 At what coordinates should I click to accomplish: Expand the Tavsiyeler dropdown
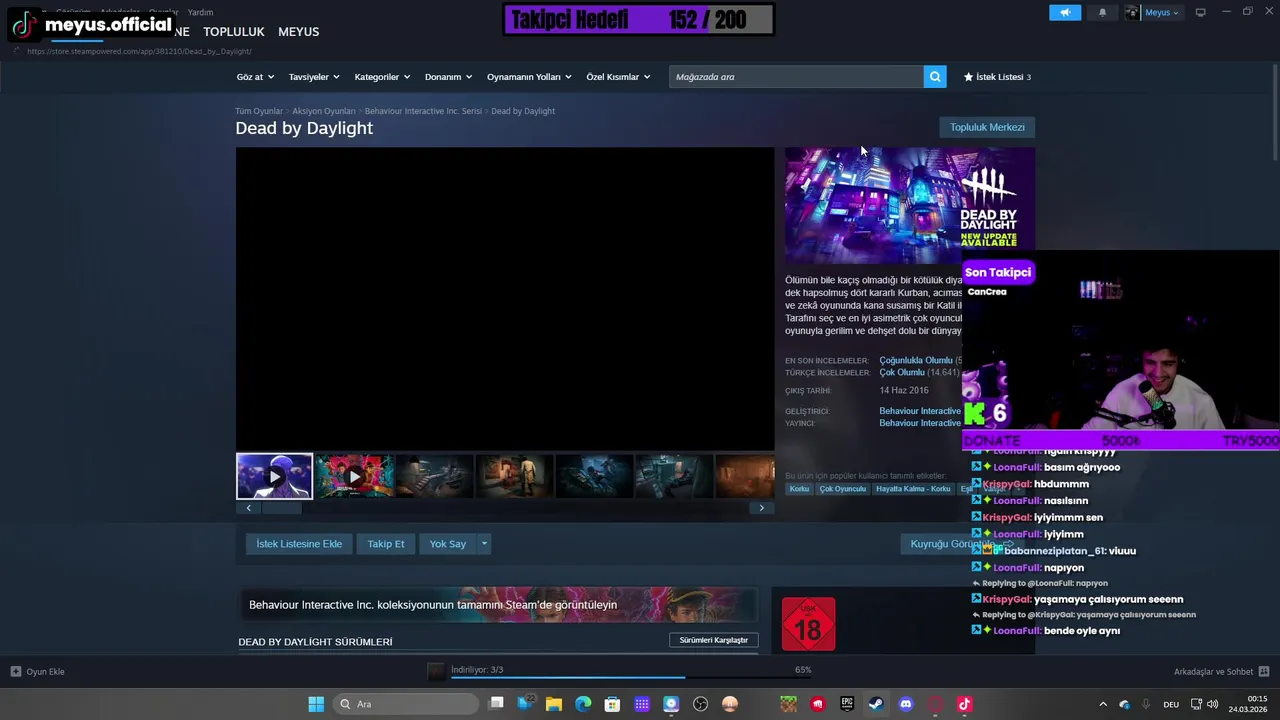point(314,77)
